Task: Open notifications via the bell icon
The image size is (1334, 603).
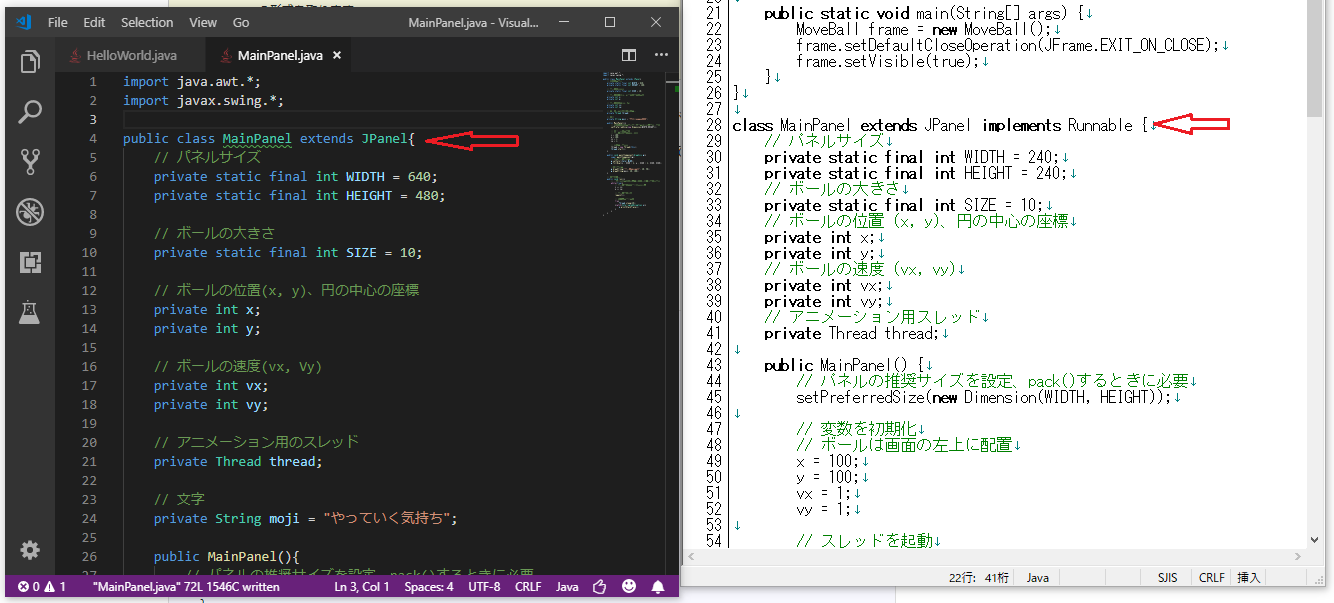Action: 656,587
